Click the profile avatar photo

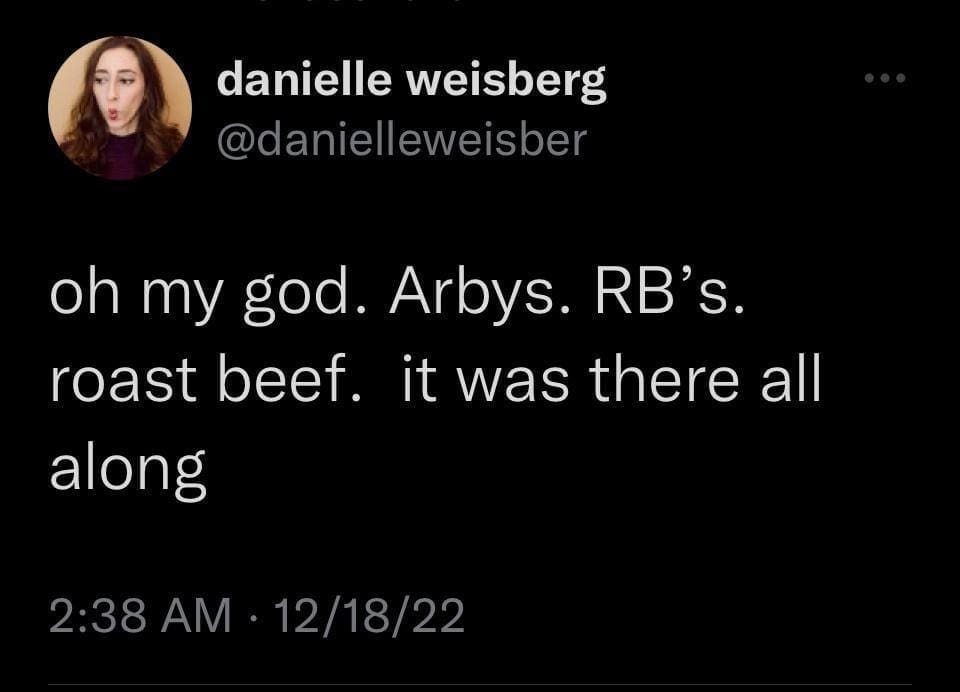click(x=119, y=108)
